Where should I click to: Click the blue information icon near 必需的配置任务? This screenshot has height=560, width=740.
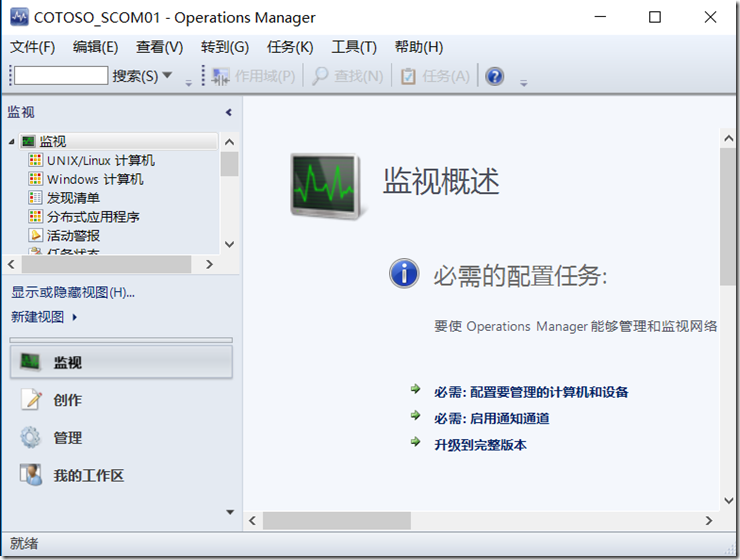[x=404, y=274]
